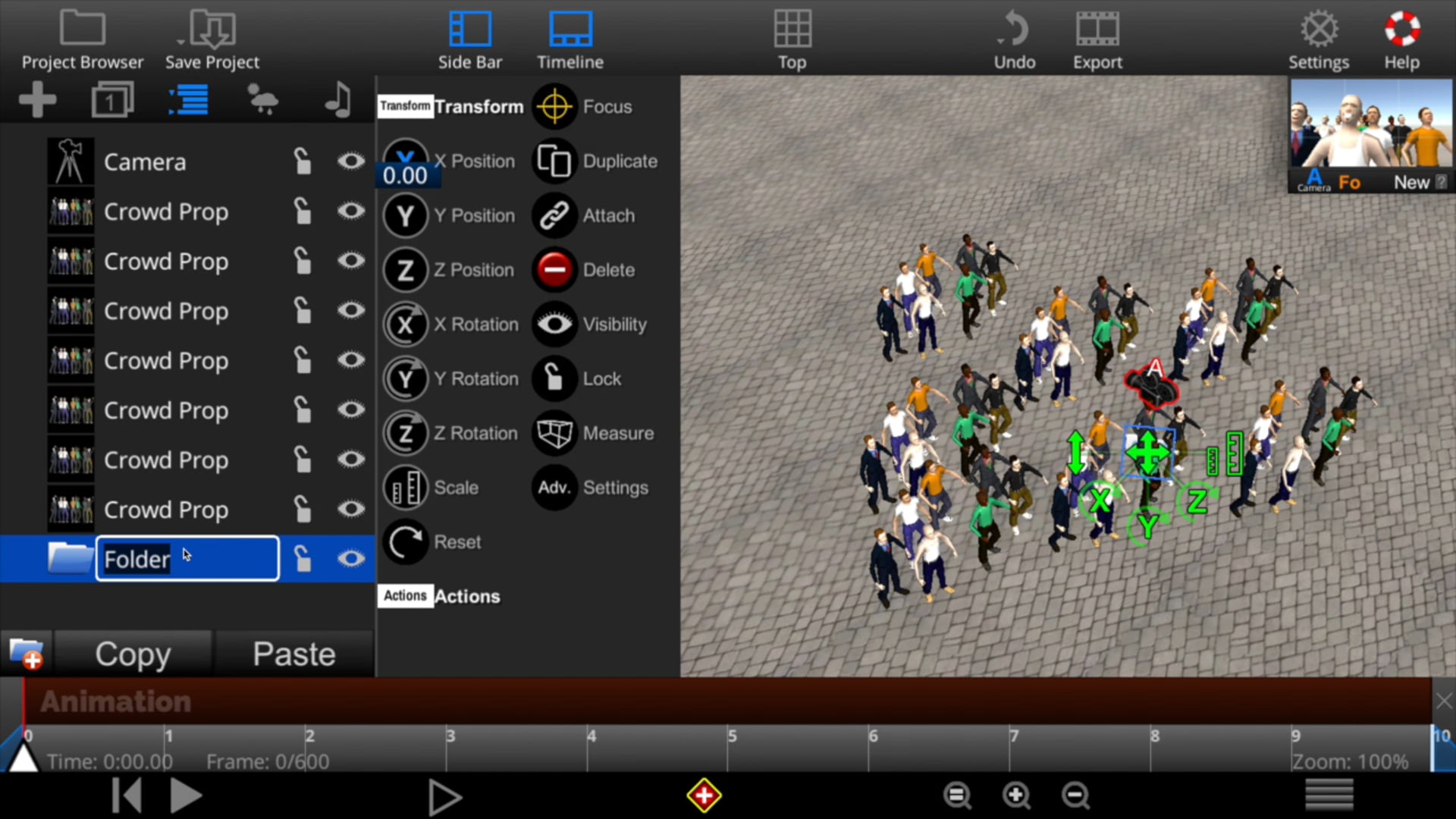Click the Paste button
This screenshot has height=819, width=1456.
click(294, 654)
